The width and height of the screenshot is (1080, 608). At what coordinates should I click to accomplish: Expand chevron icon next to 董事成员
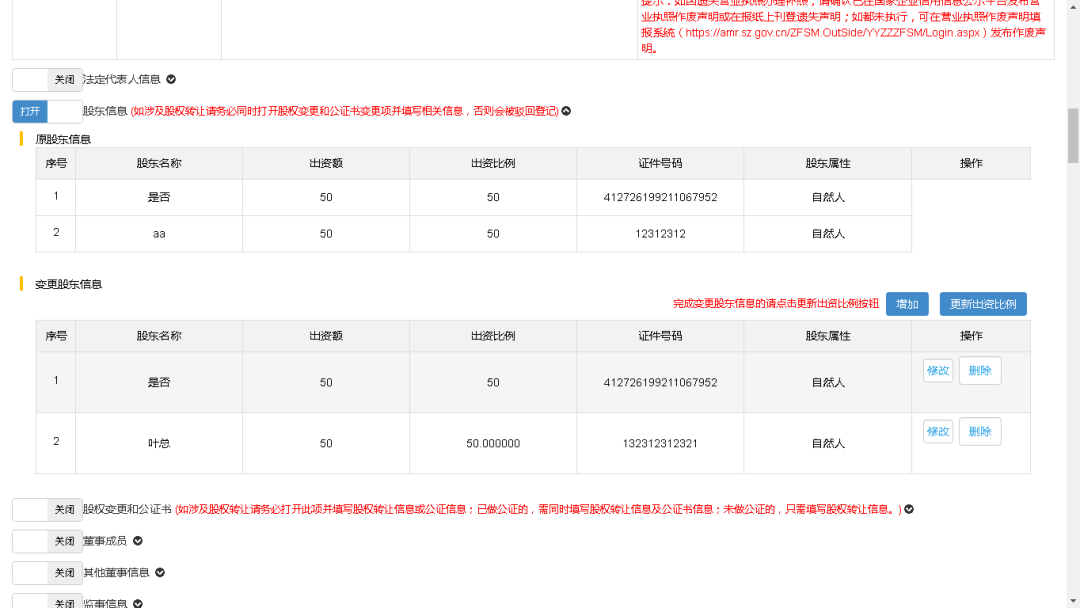[138, 541]
